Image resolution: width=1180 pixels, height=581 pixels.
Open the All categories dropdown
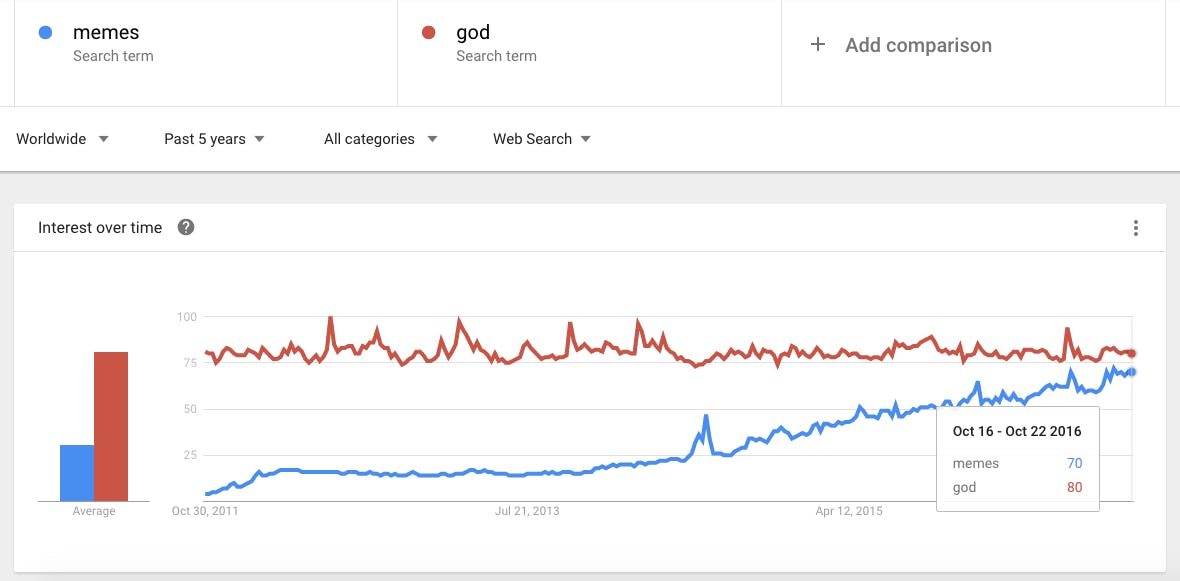(x=379, y=139)
